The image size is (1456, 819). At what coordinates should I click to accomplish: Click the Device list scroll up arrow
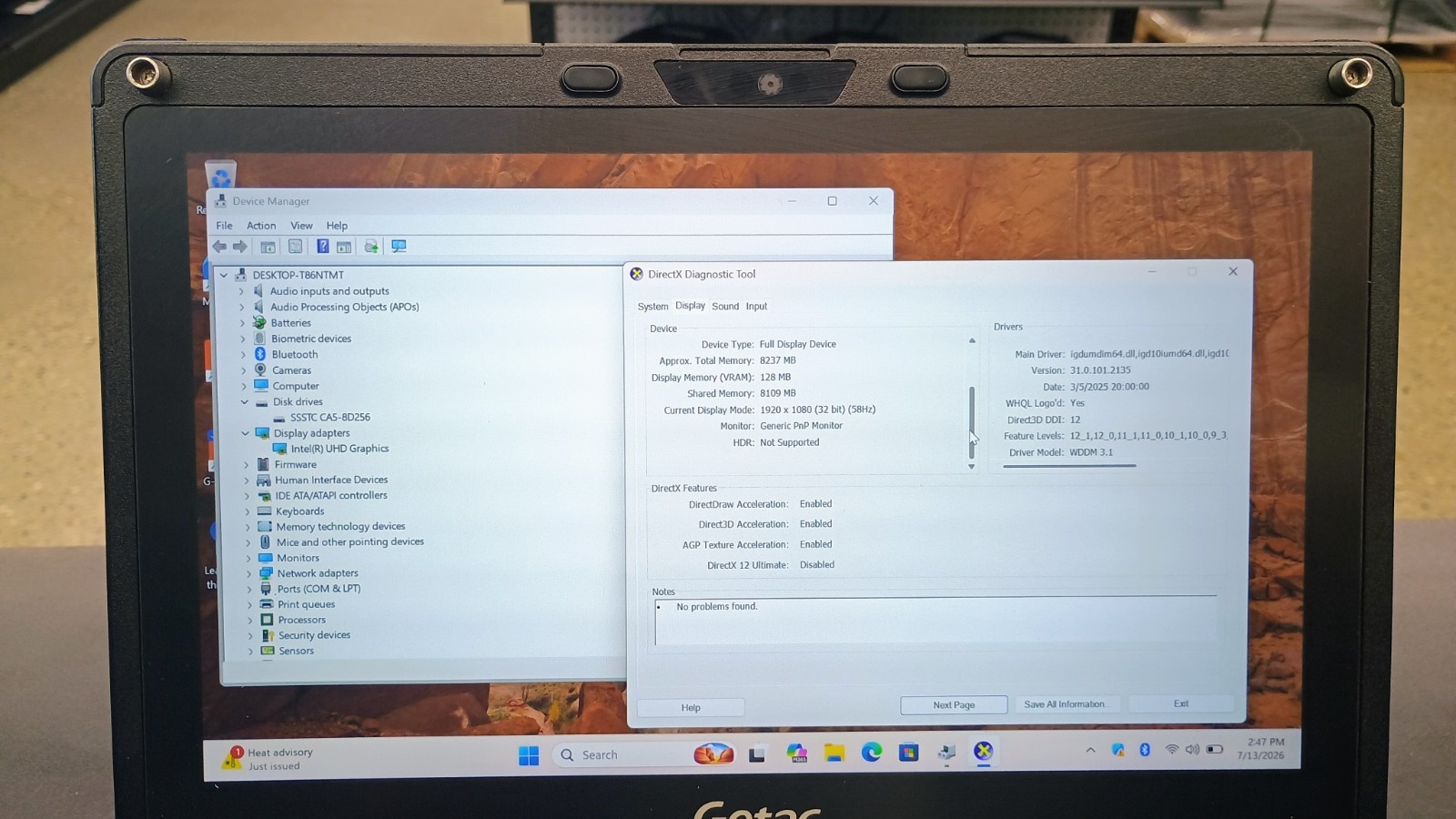click(x=972, y=340)
